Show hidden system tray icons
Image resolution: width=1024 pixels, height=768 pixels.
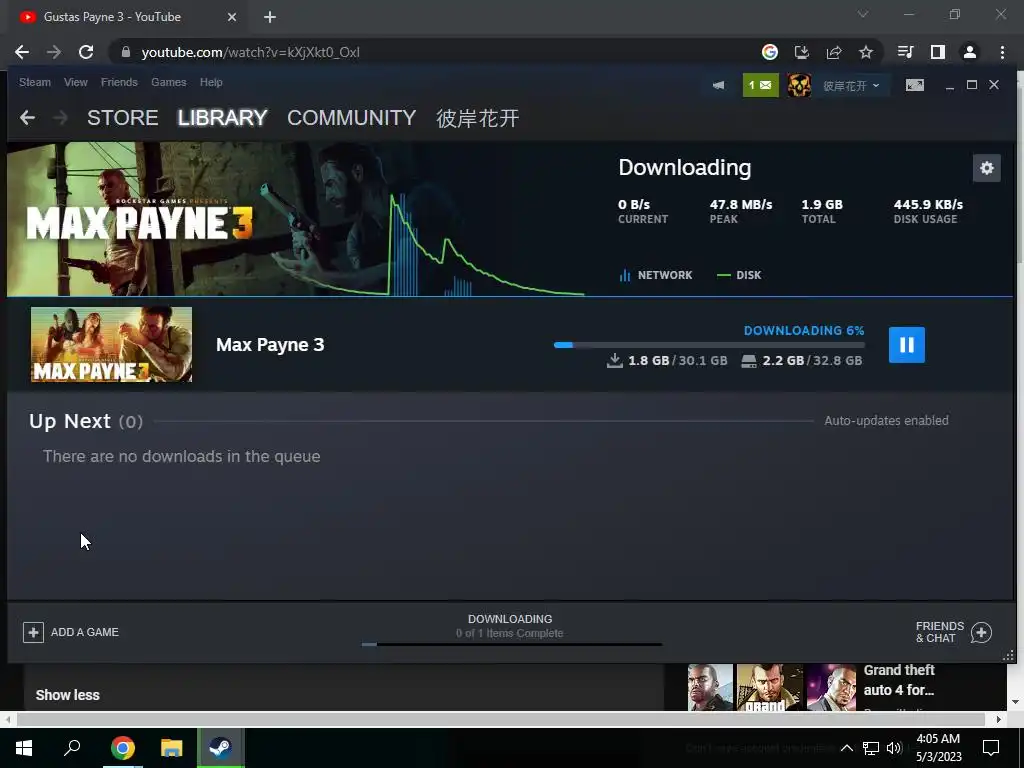tap(846, 748)
